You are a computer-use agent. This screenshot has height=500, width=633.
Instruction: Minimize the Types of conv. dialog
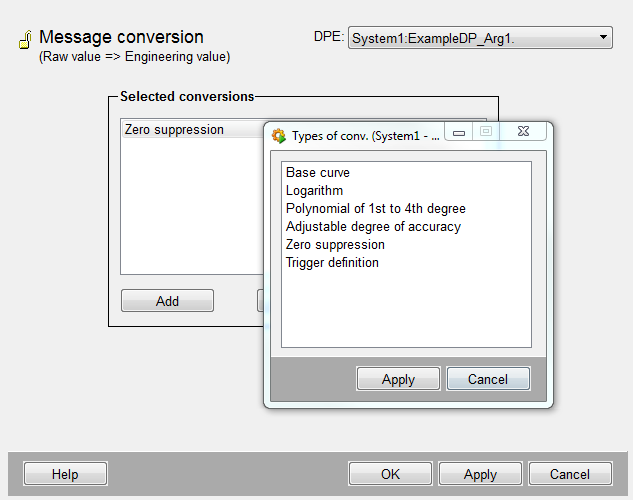459,131
